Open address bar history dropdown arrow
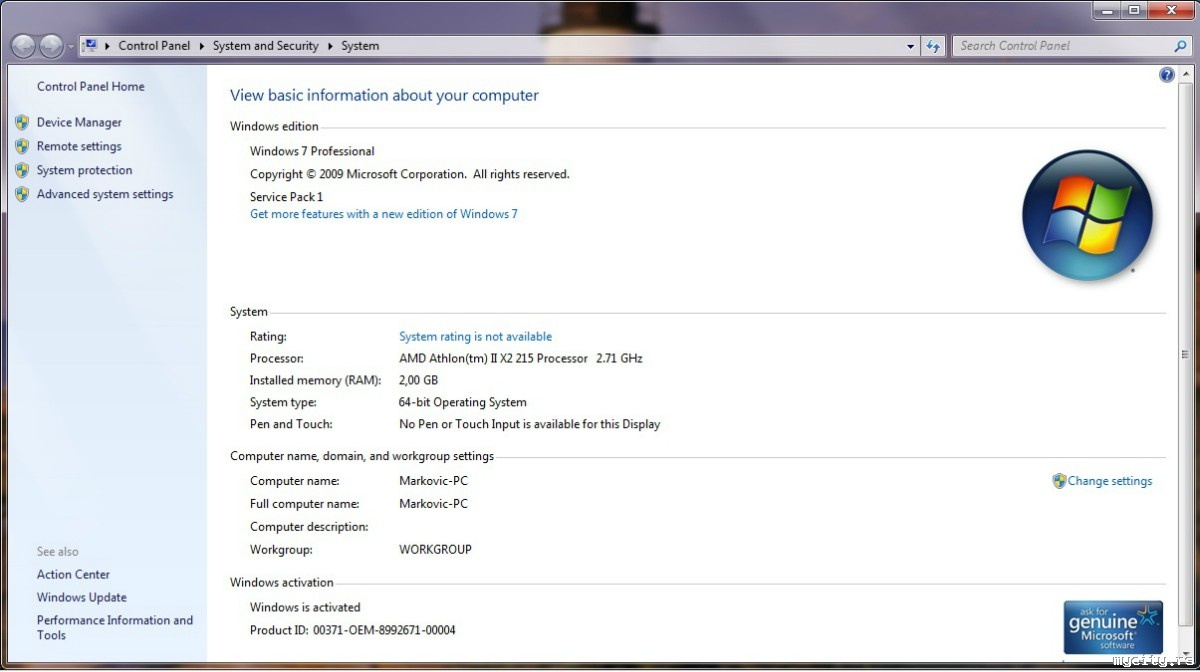The width and height of the screenshot is (1200, 672). (910, 46)
